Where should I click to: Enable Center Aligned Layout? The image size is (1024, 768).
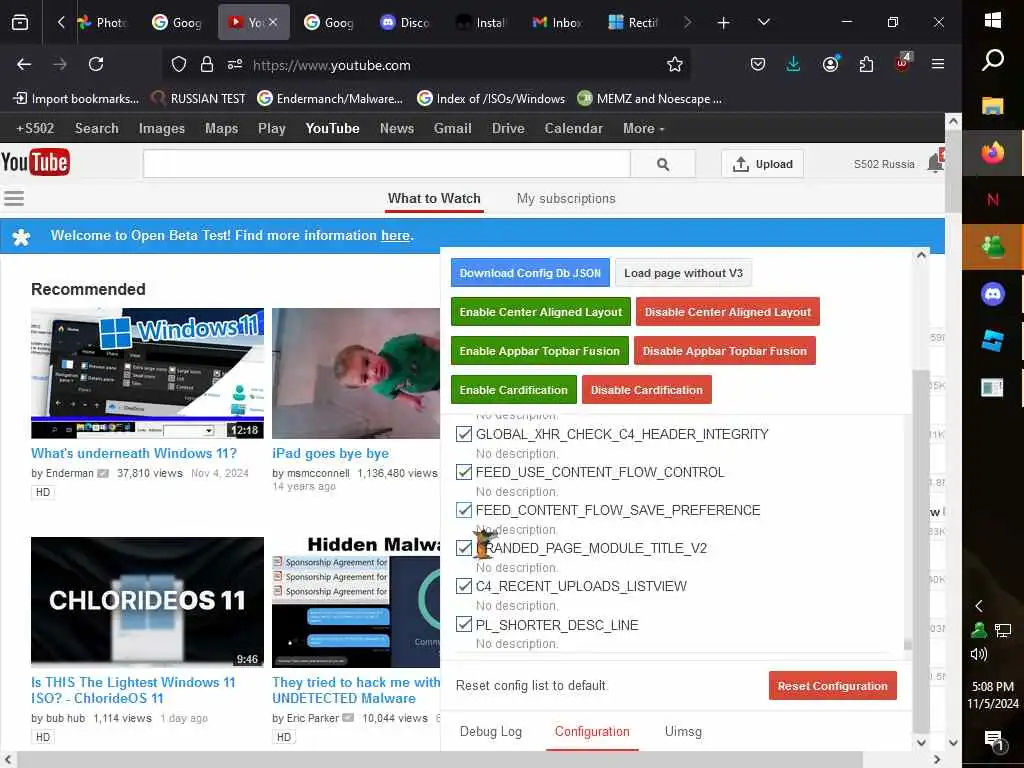coord(541,312)
